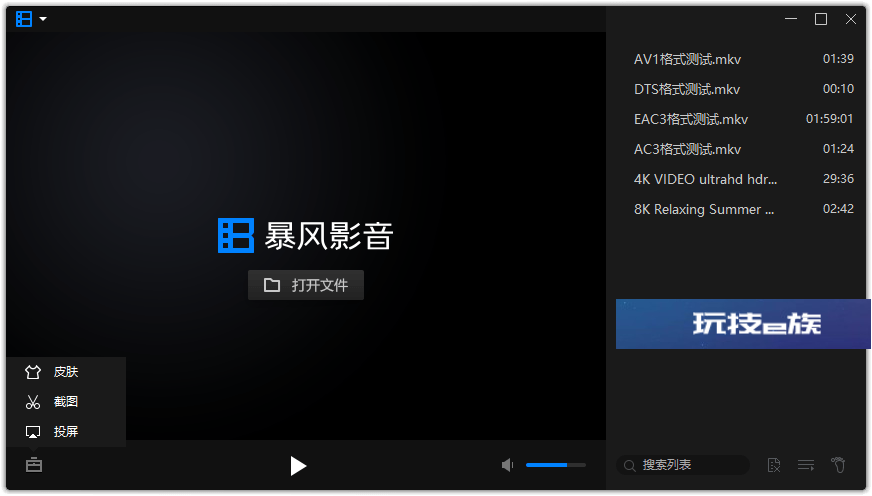Open the 玩技e族 banner
Viewport: 872px width, 496px height.
(x=743, y=324)
